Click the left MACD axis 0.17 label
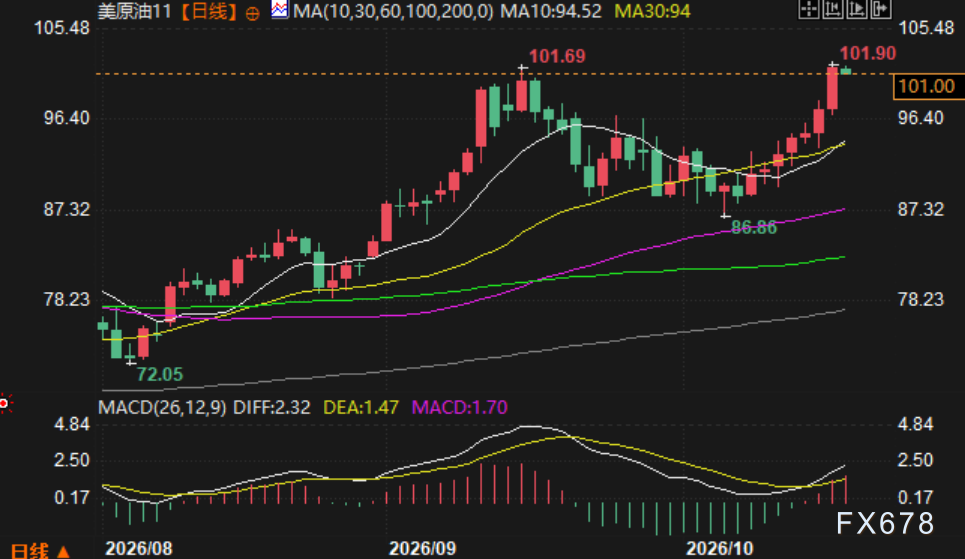 pyautogui.click(x=72, y=497)
